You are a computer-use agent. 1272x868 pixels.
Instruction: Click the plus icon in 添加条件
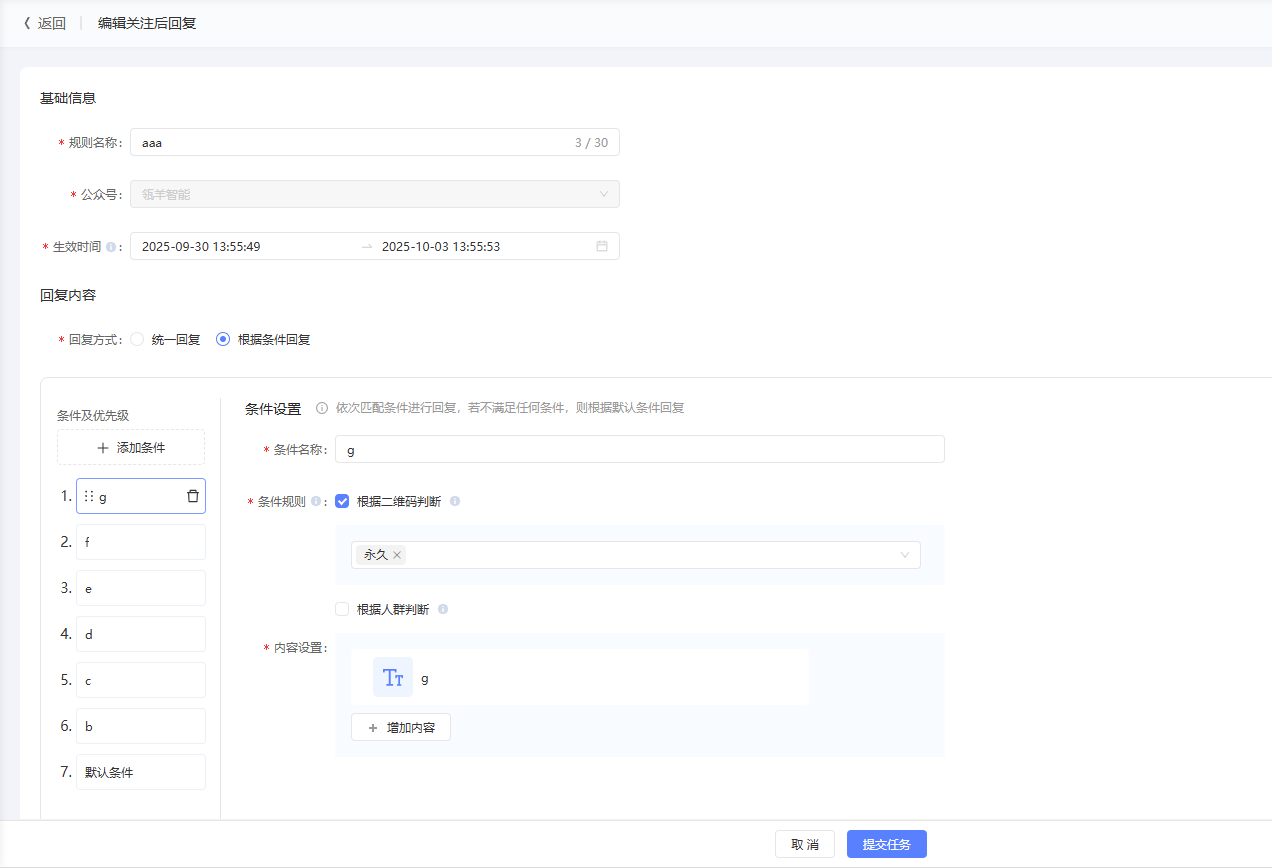click(x=103, y=448)
